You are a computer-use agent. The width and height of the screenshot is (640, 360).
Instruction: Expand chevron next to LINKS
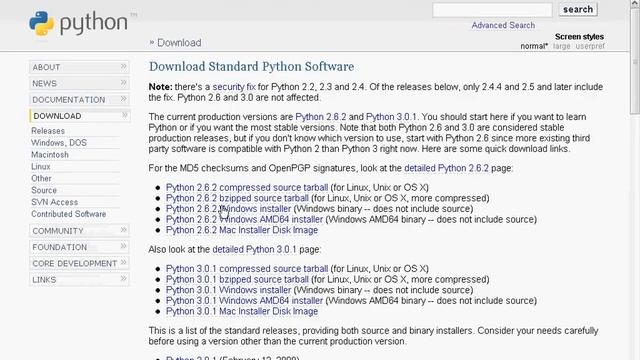click(124, 279)
